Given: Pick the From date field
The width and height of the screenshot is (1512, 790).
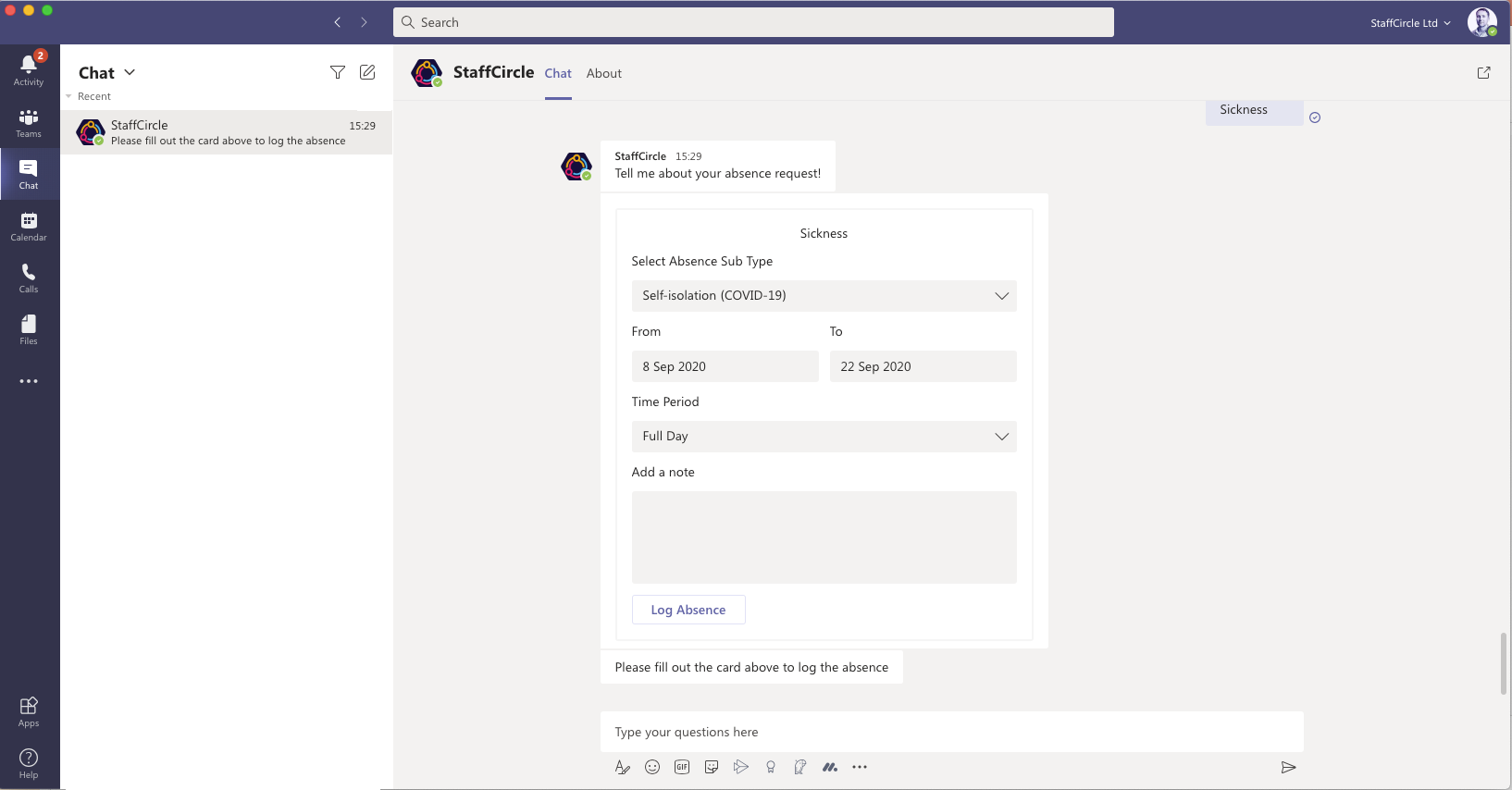Looking at the screenshot, I should pyautogui.click(x=725, y=366).
